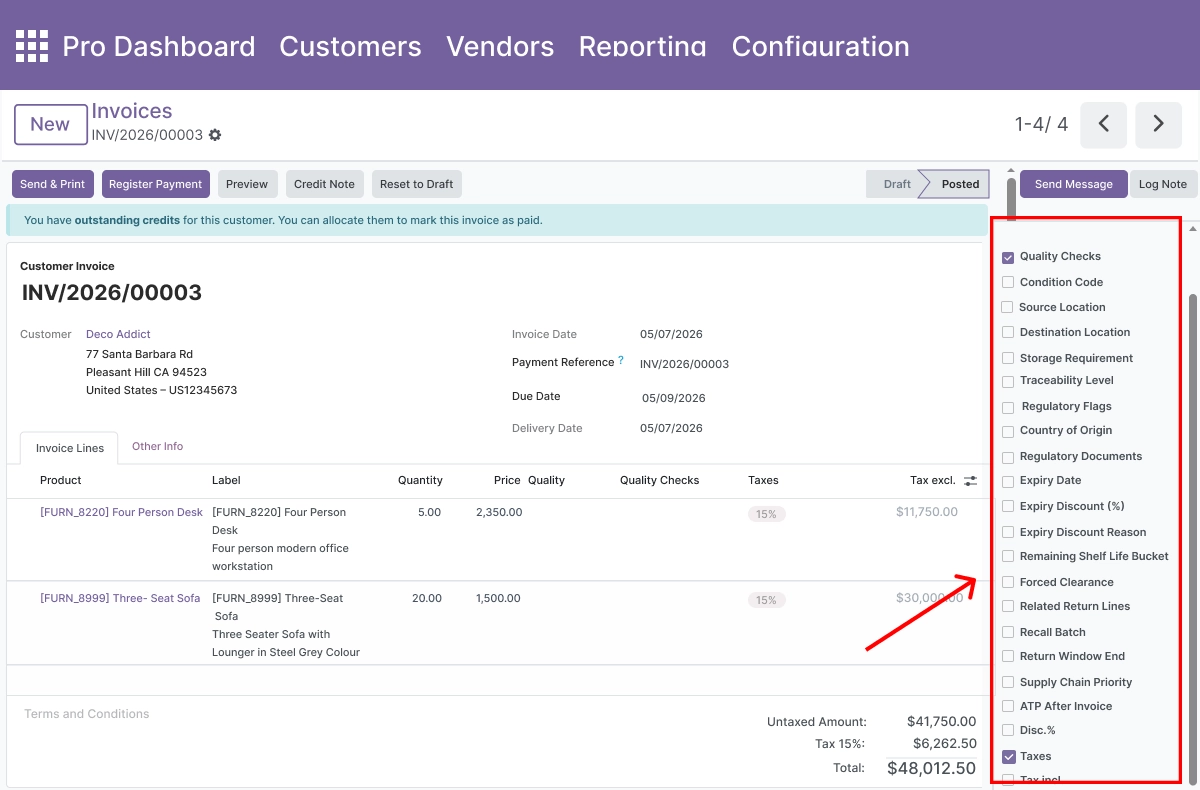
Task: Click Send & Print button
Action: tap(53, 184)
